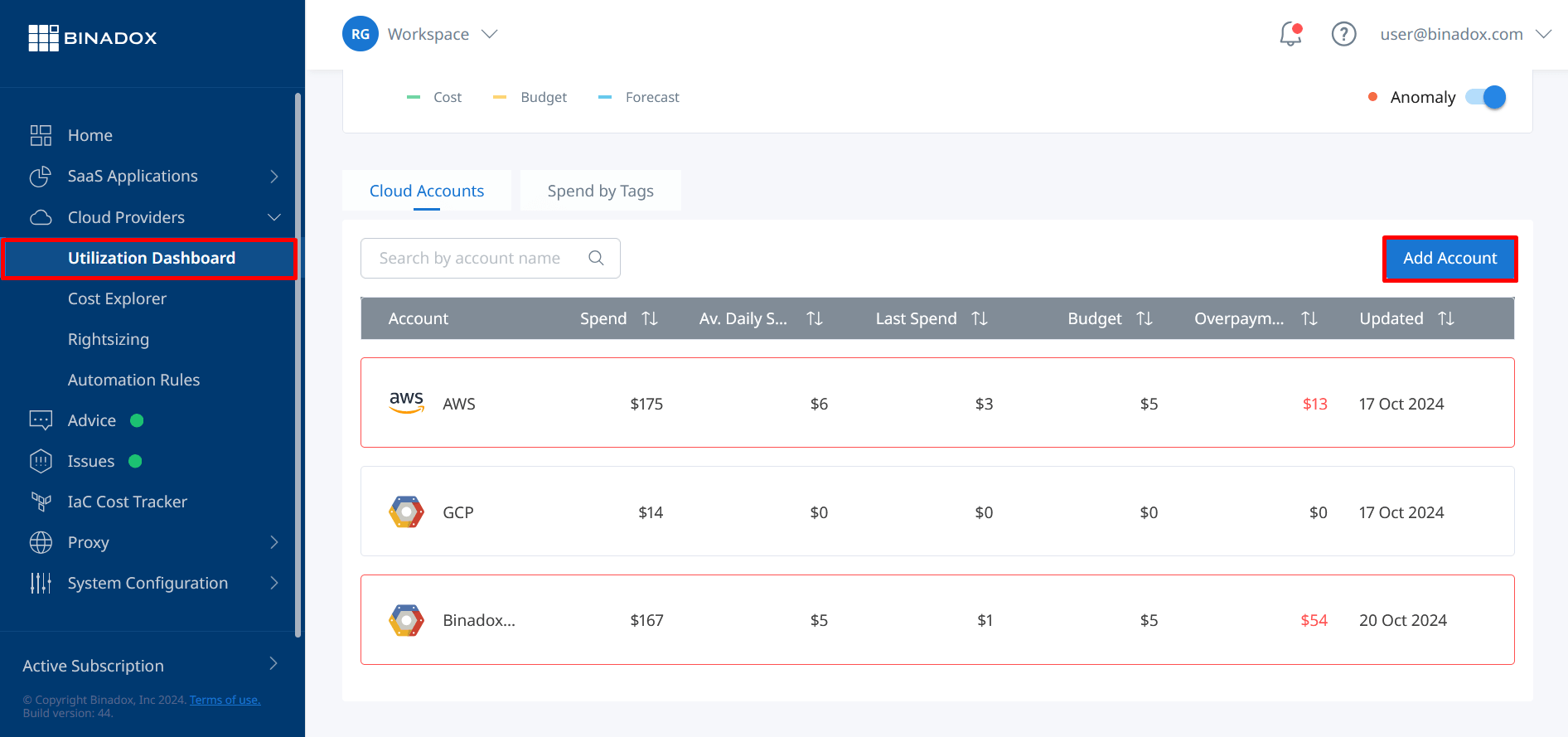1568x737 pixels.
Task: Toggle the Anomaly switch
Action: pos(1486,97)
